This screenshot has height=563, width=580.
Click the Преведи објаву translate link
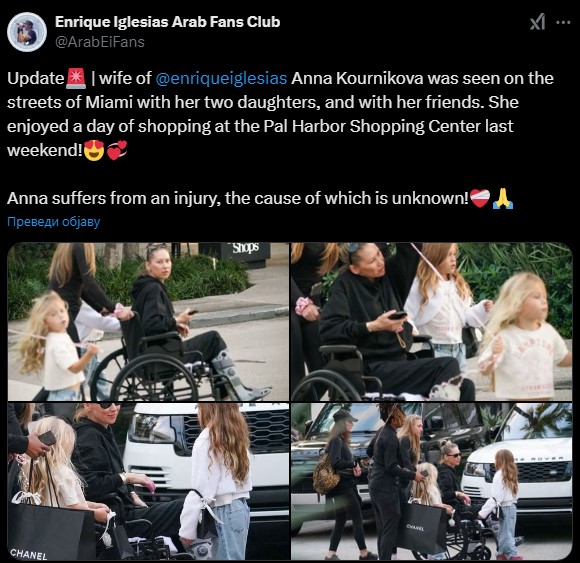(x=54, y=222)
